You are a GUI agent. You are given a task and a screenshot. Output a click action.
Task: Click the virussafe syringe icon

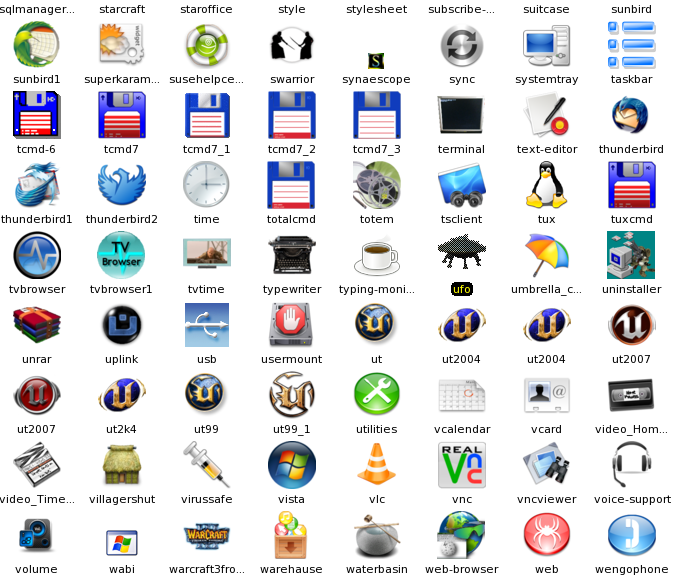point(206,465)
